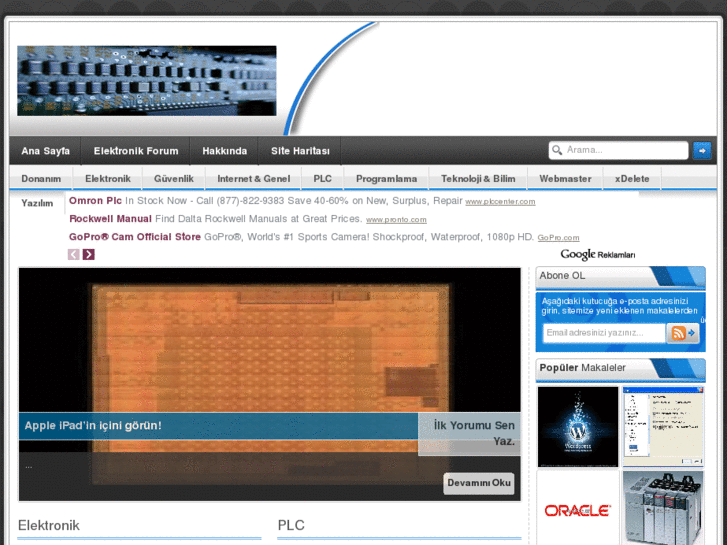Visit GoPro.com ad URL
This screenshot has width=727, height=545.
558,238
